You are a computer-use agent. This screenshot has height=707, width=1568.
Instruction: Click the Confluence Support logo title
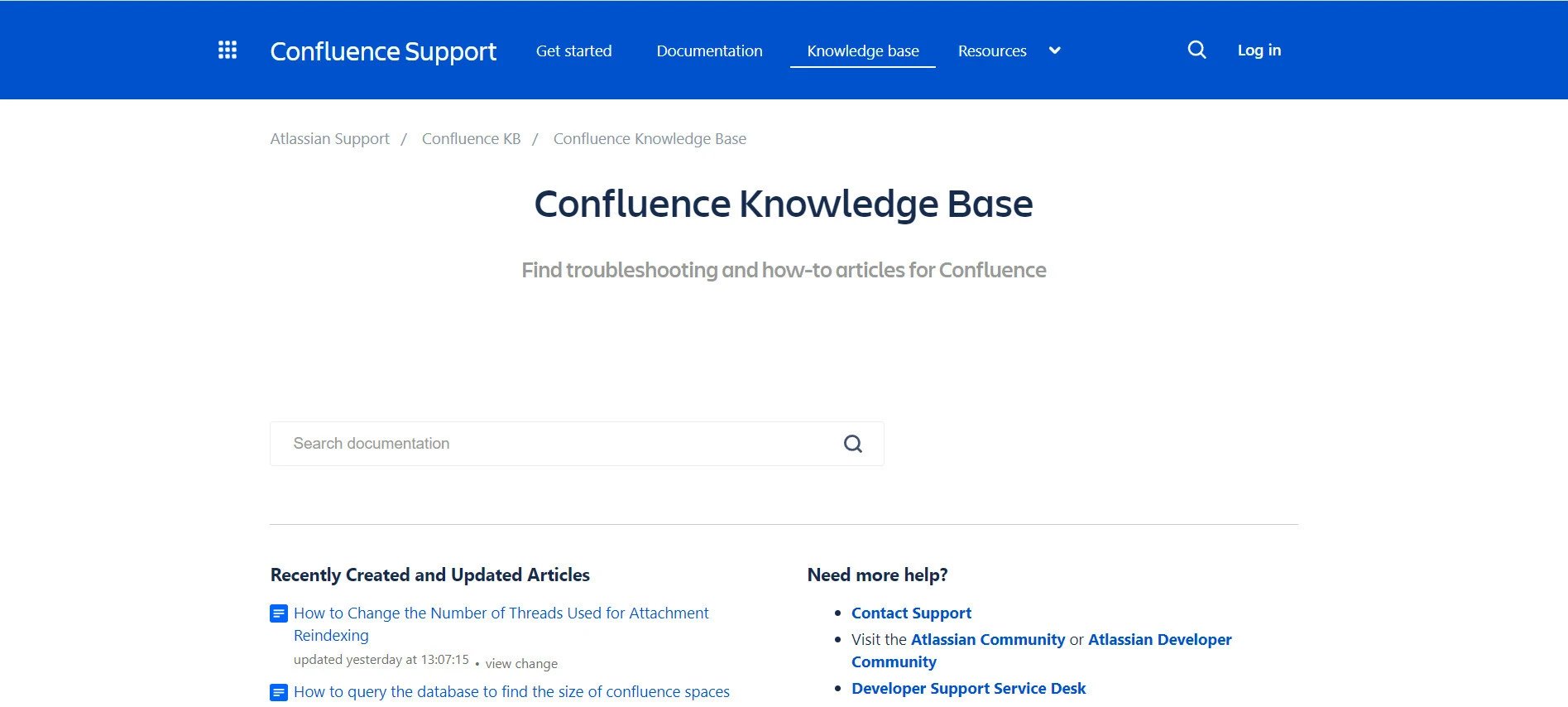tap(383, 51)
